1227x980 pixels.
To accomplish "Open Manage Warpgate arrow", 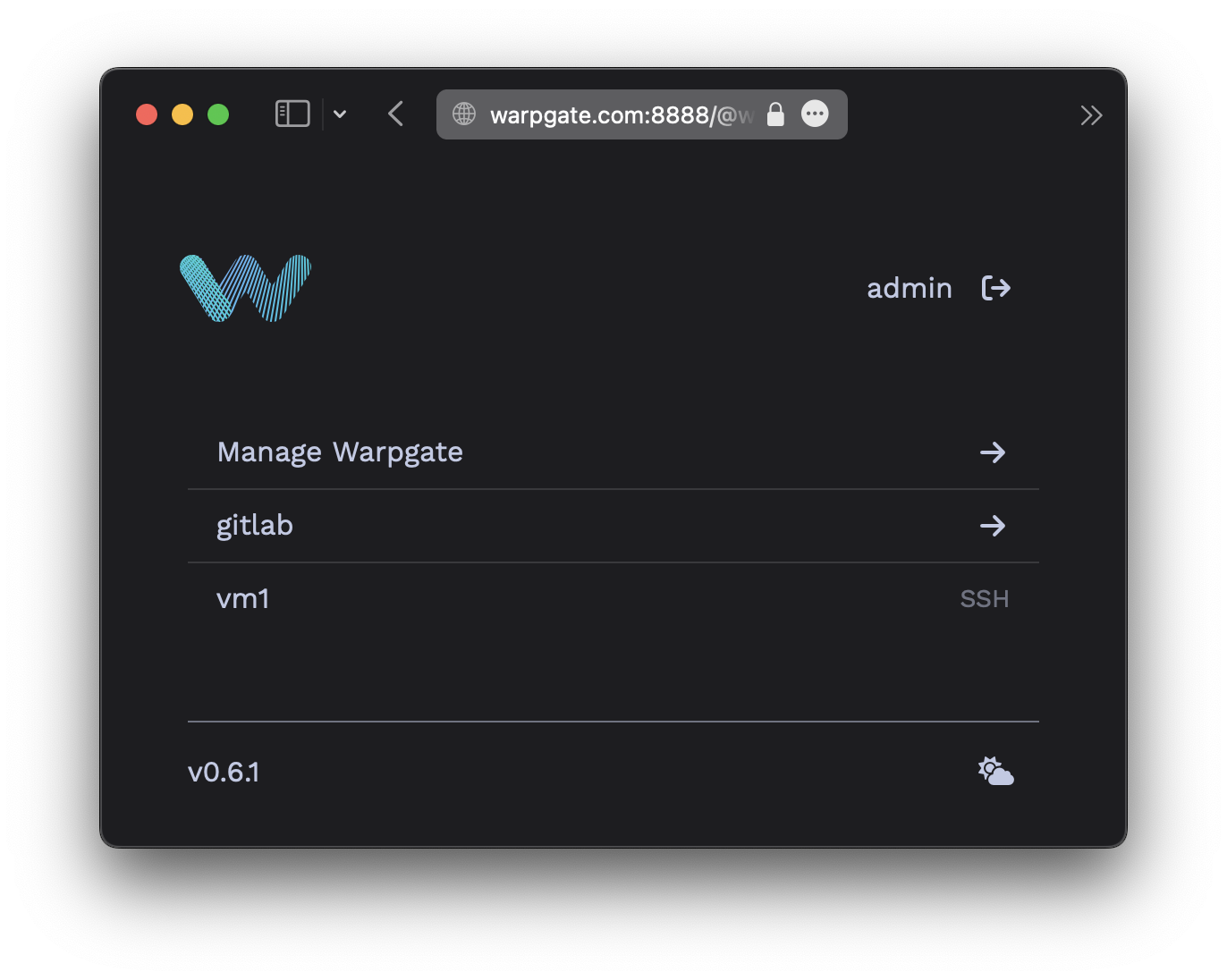I will click(x=993, y=452).
